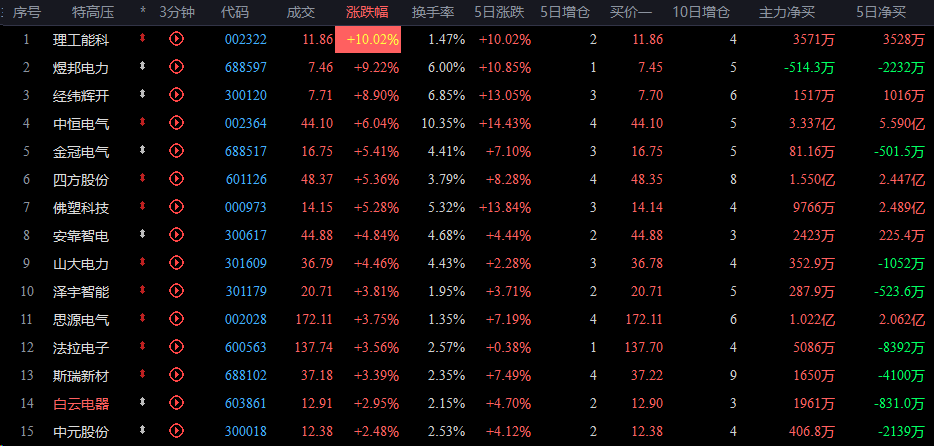This screenshot has height=446, width=934.
Task: Click the +9.22% change cell for 煜邦电力
Action: [376, 67]
